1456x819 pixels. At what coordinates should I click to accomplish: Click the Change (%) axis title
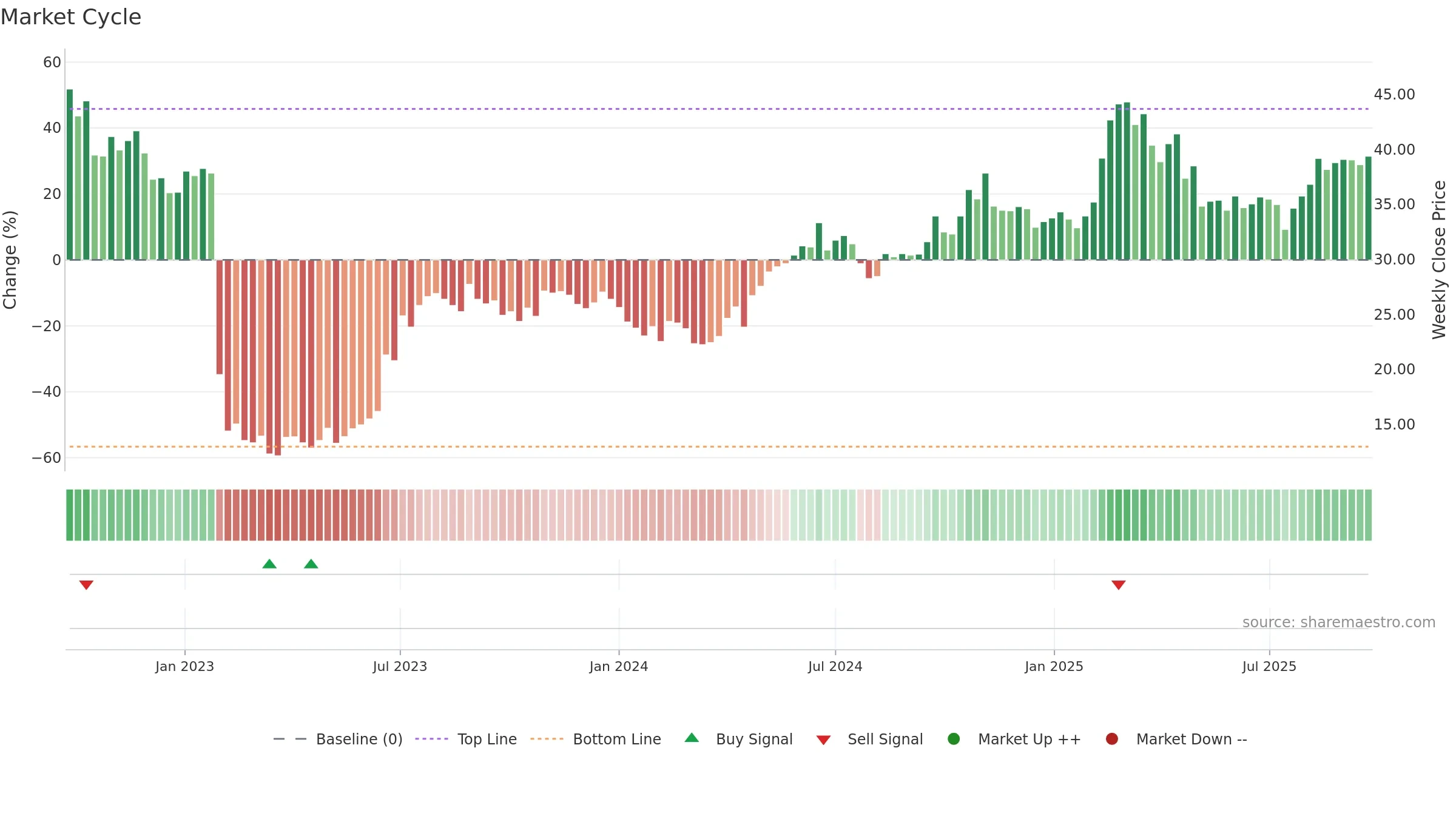click(x=10, y=260)
